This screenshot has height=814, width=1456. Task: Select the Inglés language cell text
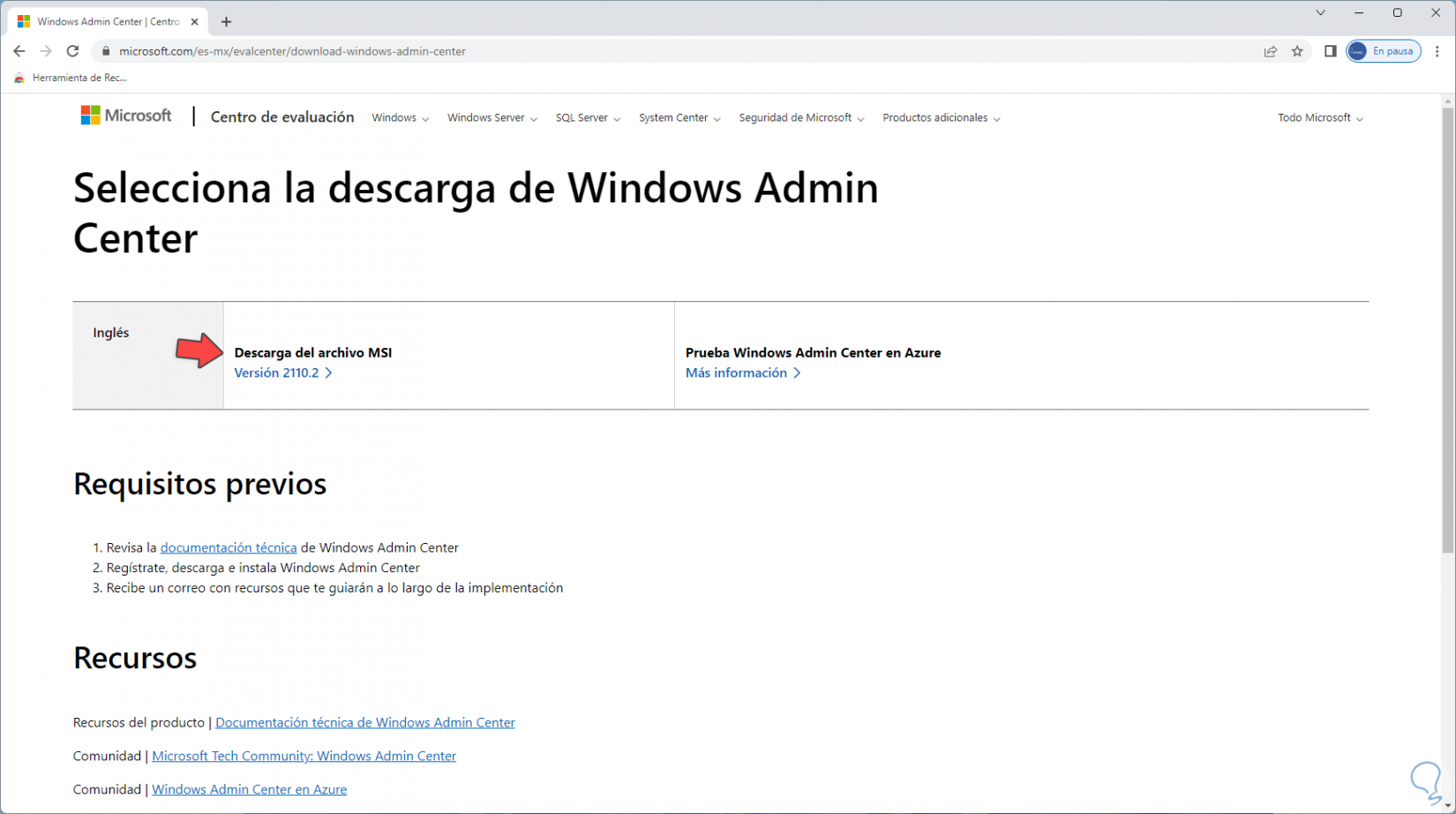[x=111, y=333]
